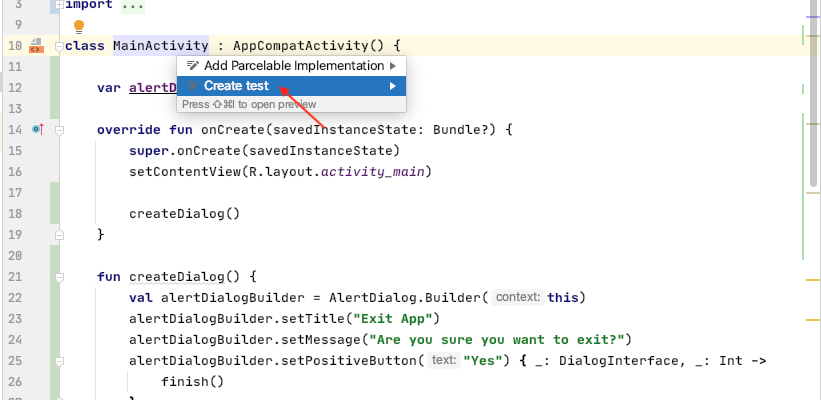Click the MainActivity class name
The height and width of the screenshot is (400, 821).
coord(161,46)
